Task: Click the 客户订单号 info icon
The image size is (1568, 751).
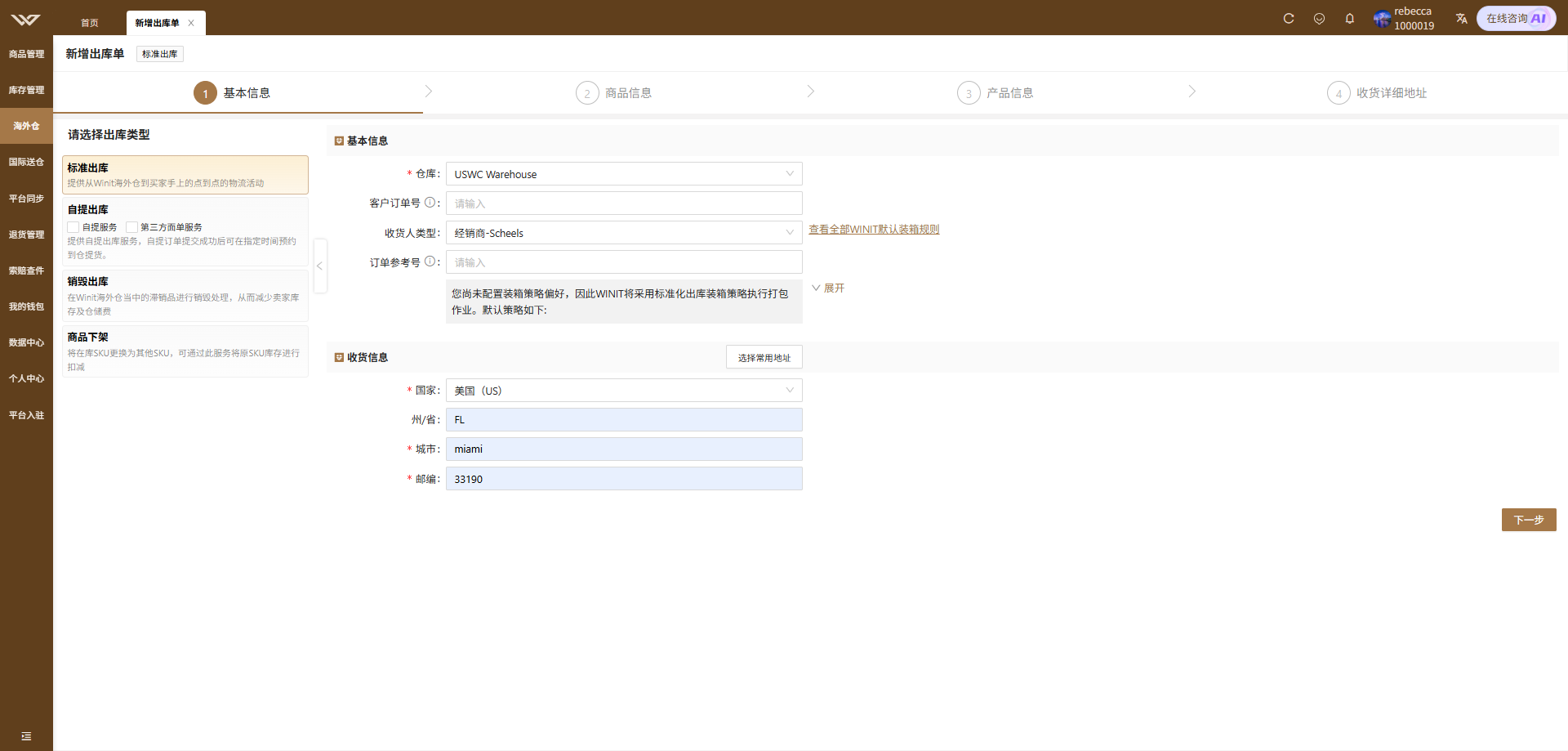Action: pyautogui.click(x=430, y=203)
